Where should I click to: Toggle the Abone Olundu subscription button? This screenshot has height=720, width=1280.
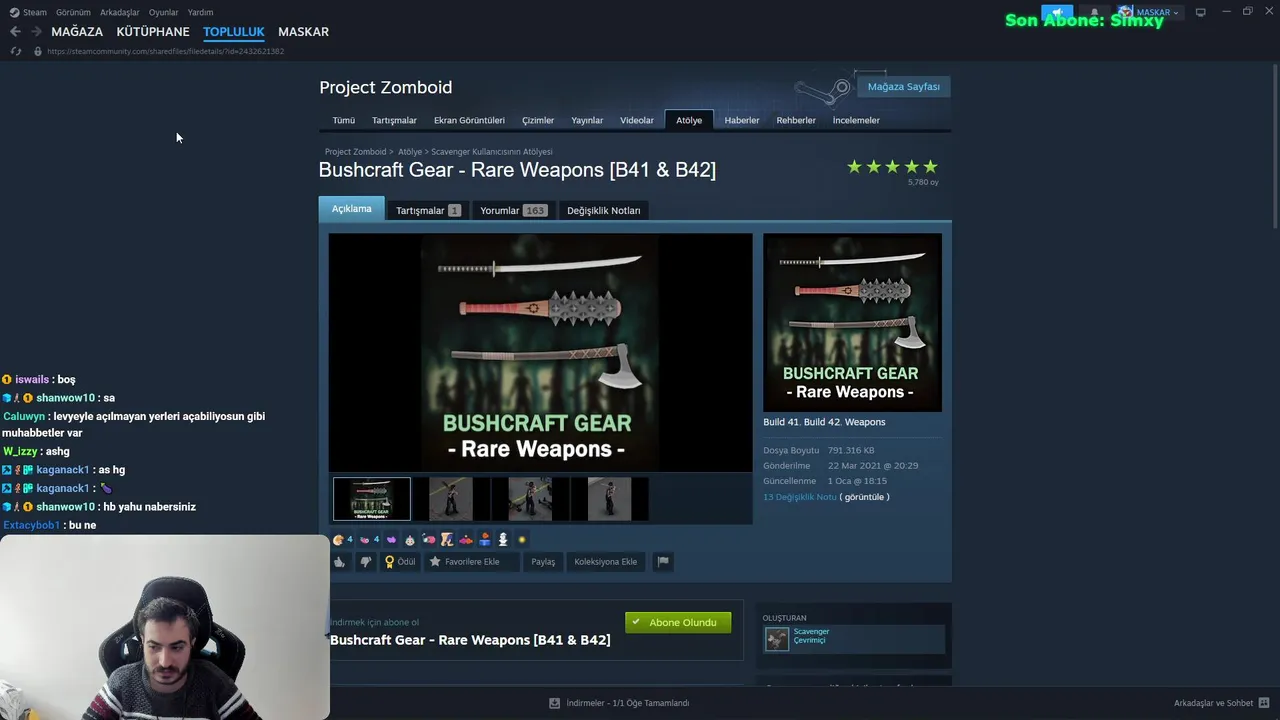point(678,622)
